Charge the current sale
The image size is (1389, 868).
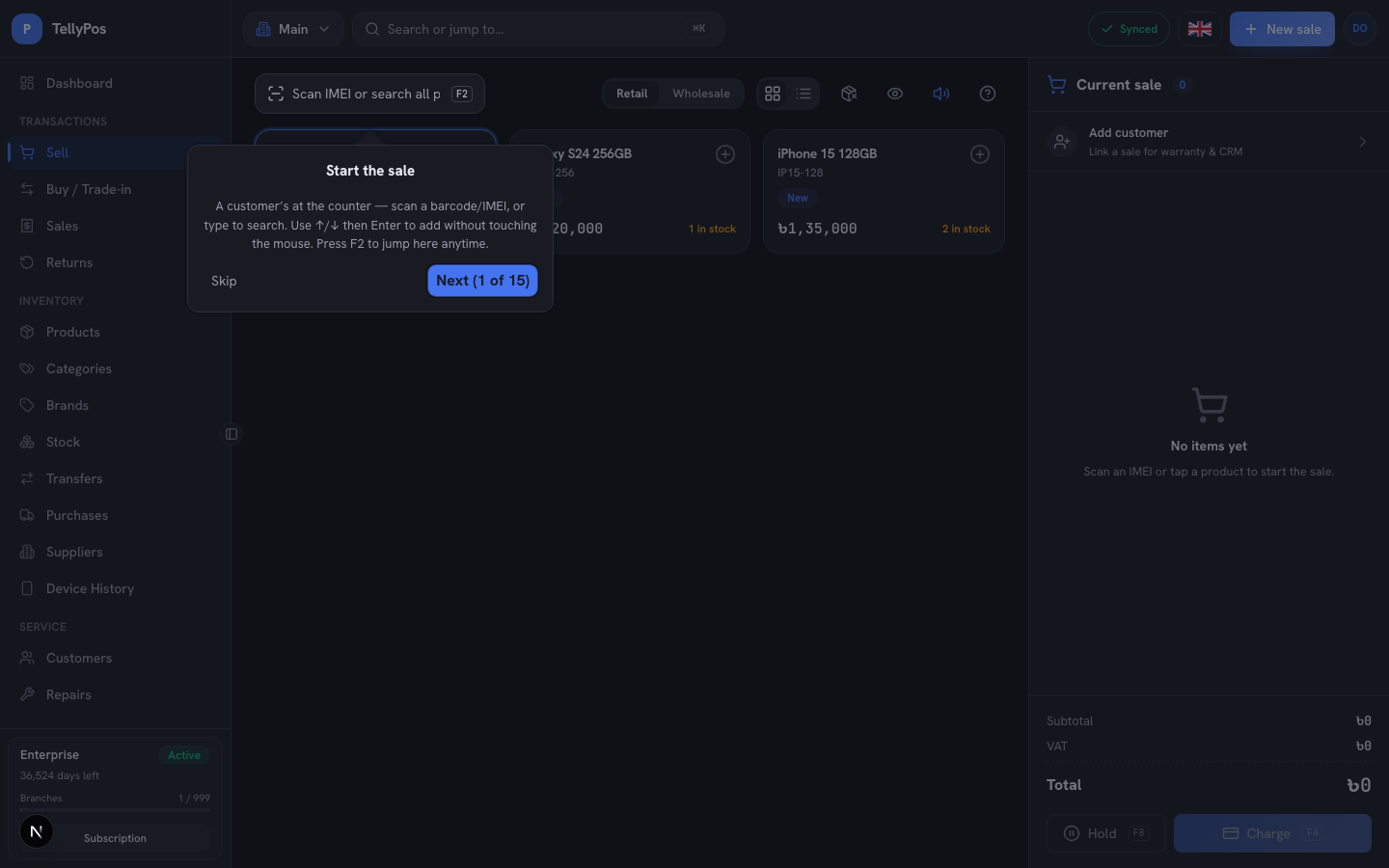click(x=1272, y=833)
